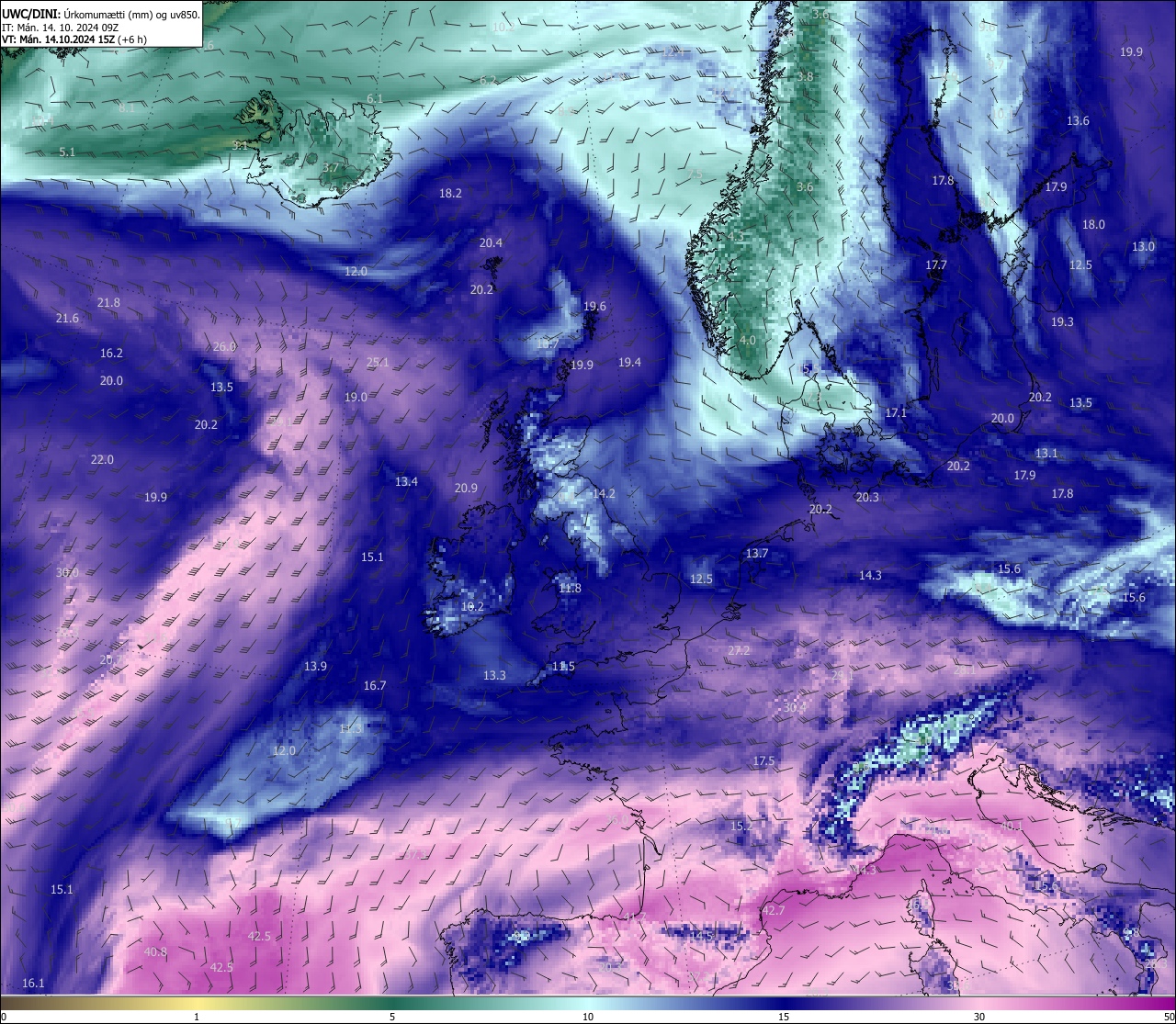
Task: Click the 6.1 value label
Action: 375,99
